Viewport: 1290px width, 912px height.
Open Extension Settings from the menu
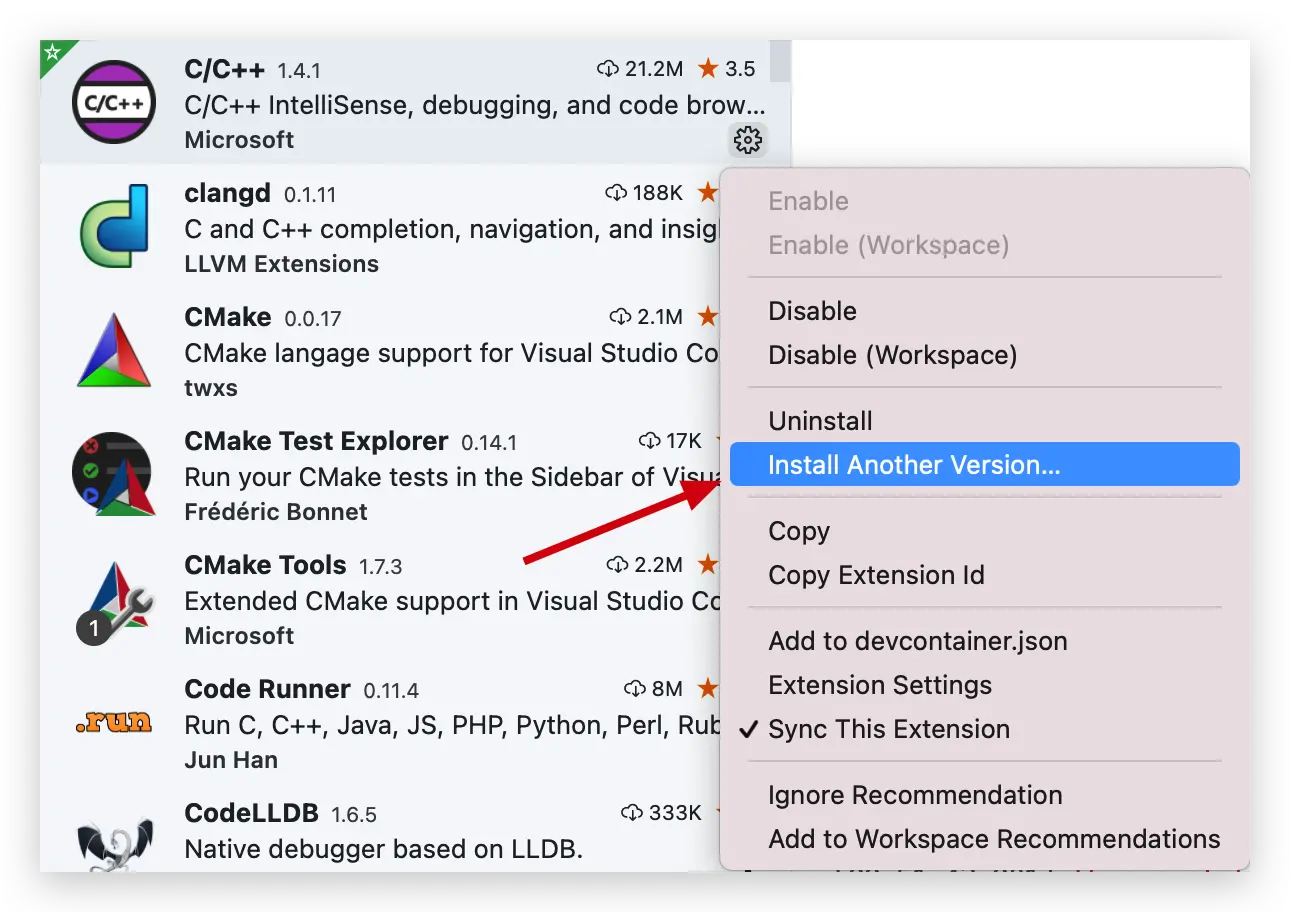click(x=880, y=685)
